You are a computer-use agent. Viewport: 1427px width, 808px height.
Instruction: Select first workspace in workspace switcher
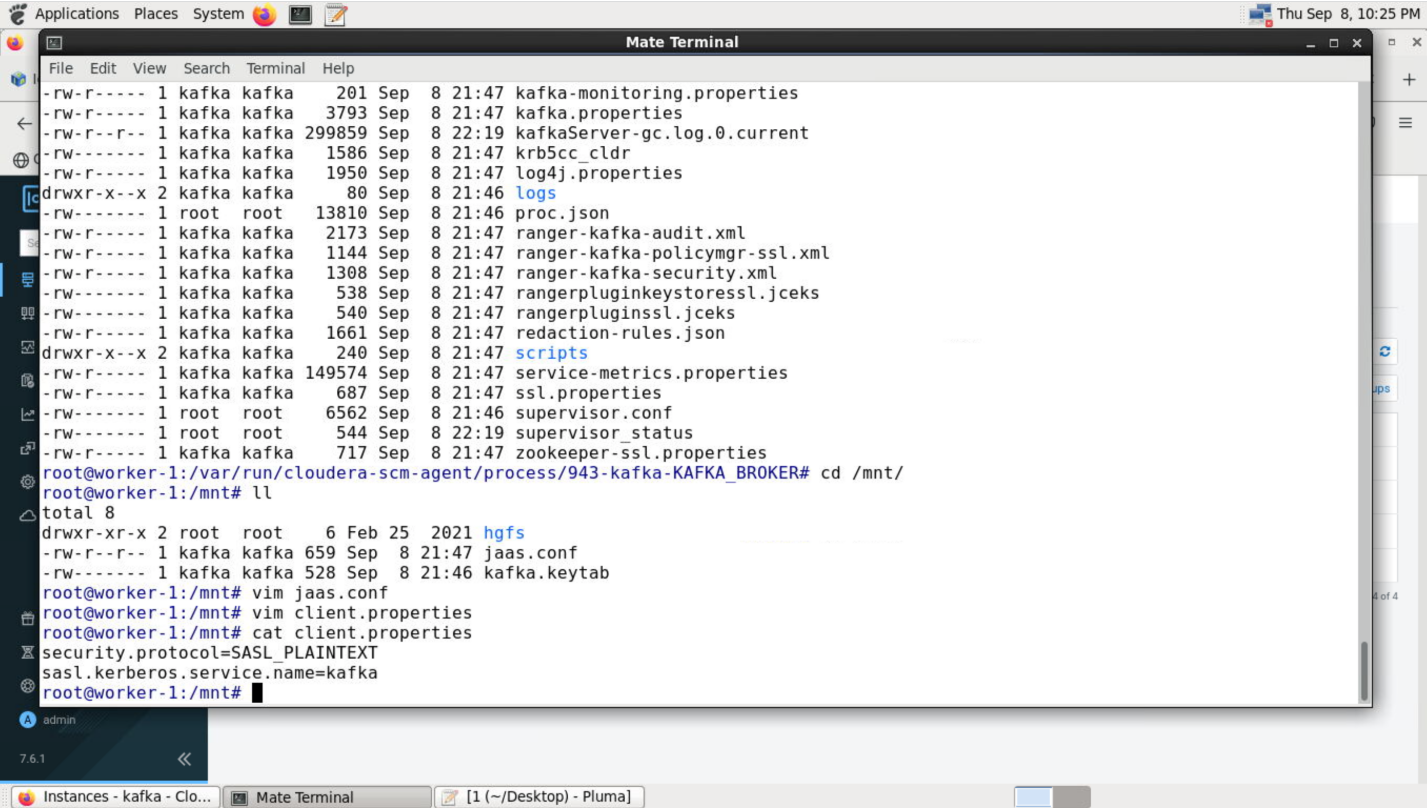(1034, 797)
